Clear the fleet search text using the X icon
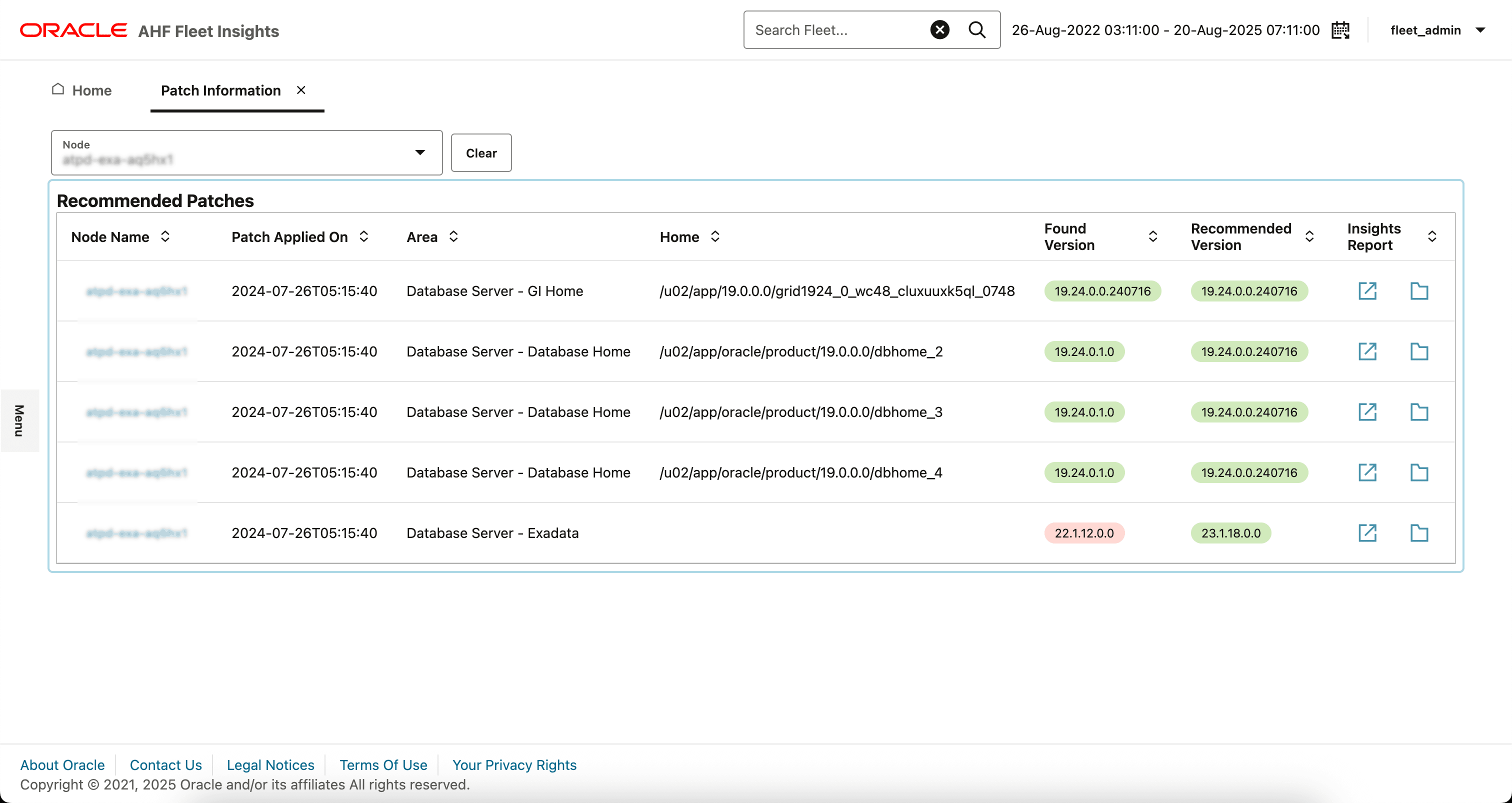Viewport: 1512px width, 803px height. pos(939,29)
